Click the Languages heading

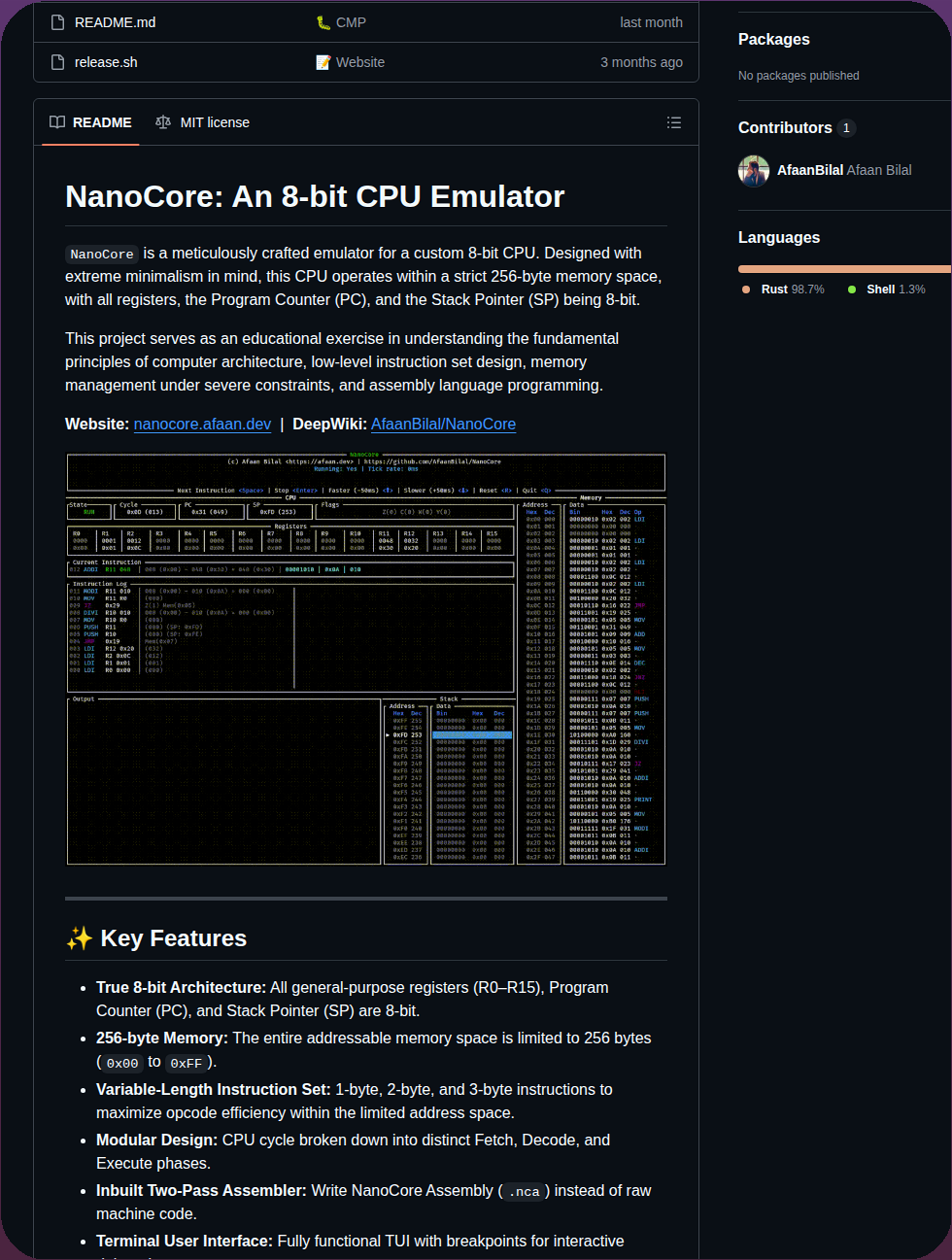point(779,238)
